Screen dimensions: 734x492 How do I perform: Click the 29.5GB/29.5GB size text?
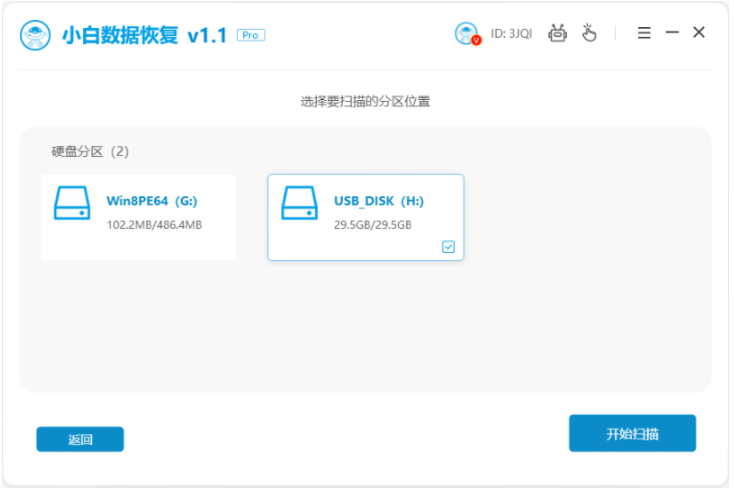coord(373,225)
